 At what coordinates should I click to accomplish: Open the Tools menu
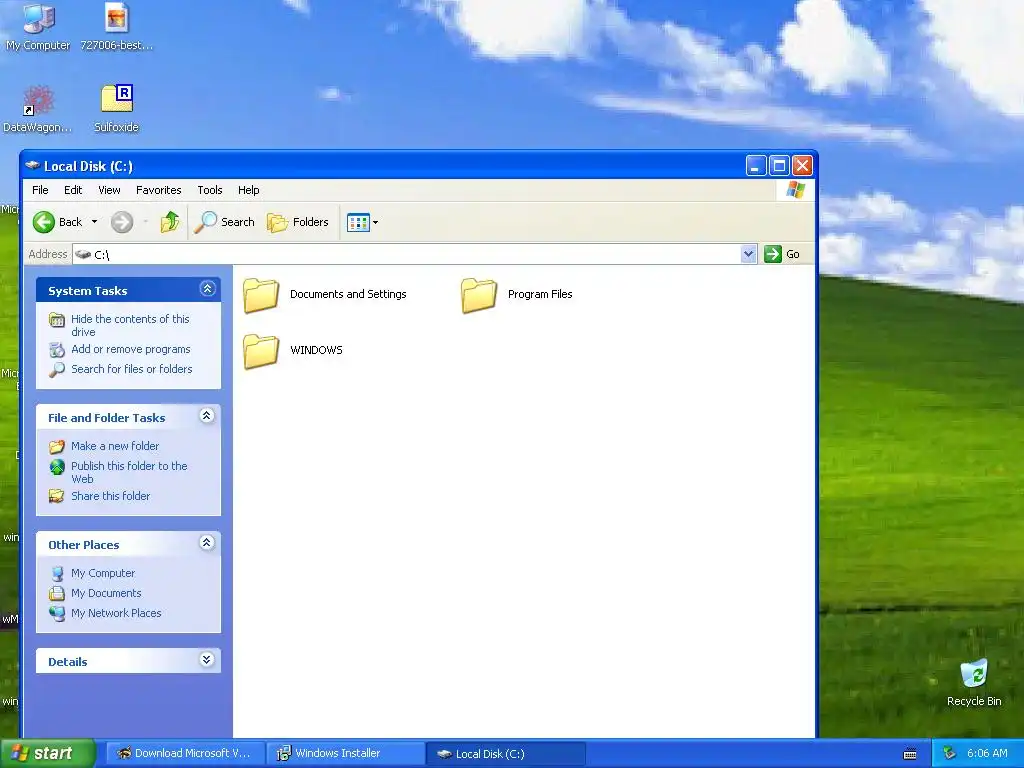tap(210, 190)
